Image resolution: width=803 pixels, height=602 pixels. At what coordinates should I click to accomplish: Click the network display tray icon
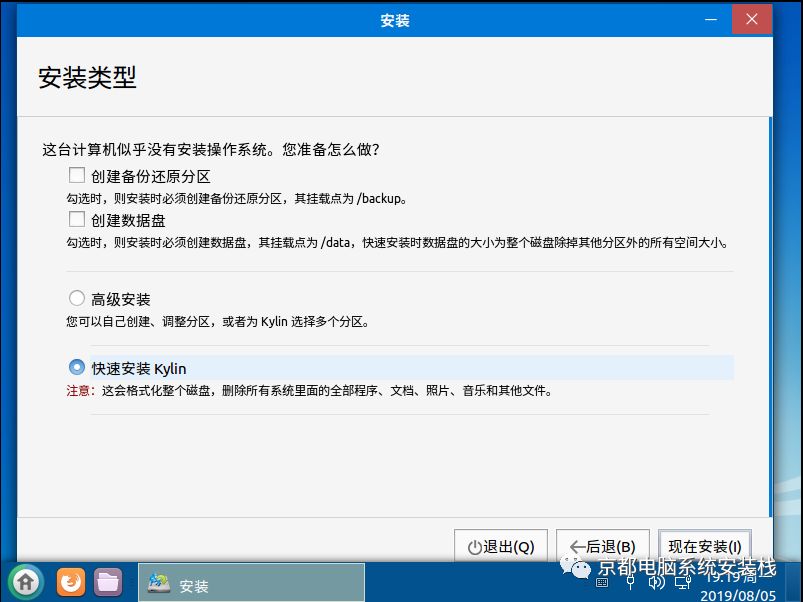point(683,583)
